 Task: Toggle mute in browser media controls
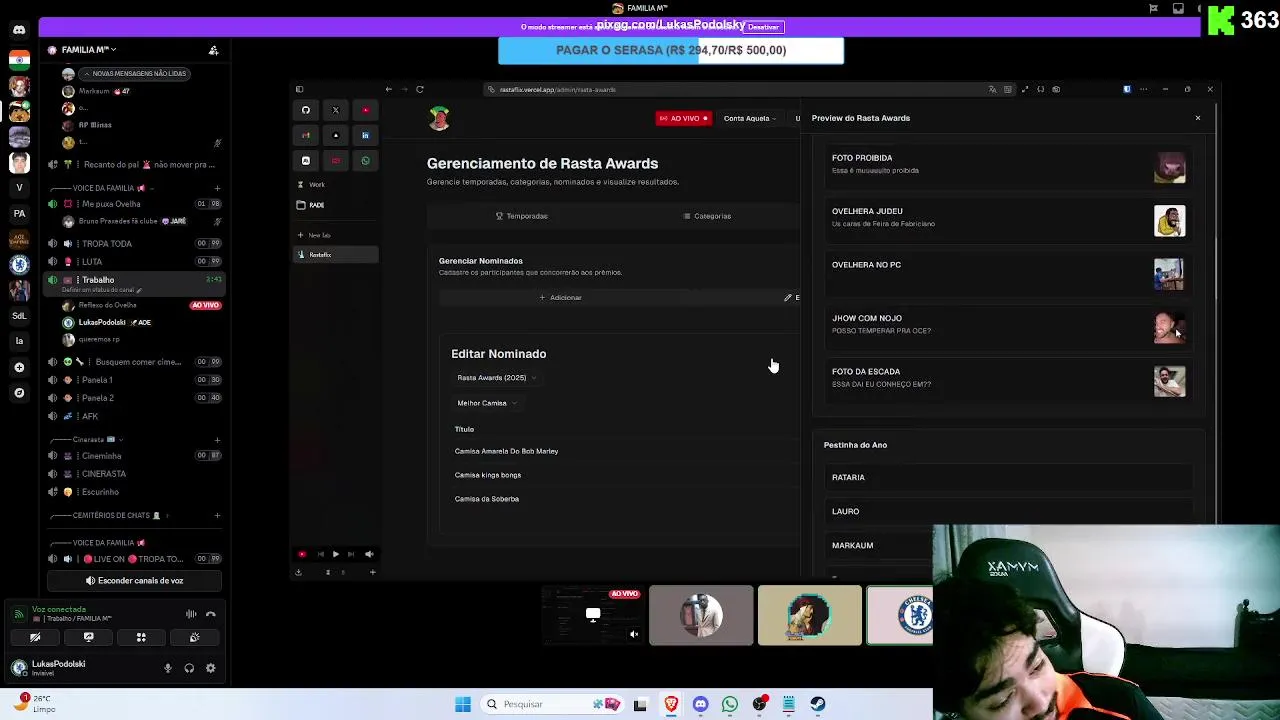(x=369, y=554)
